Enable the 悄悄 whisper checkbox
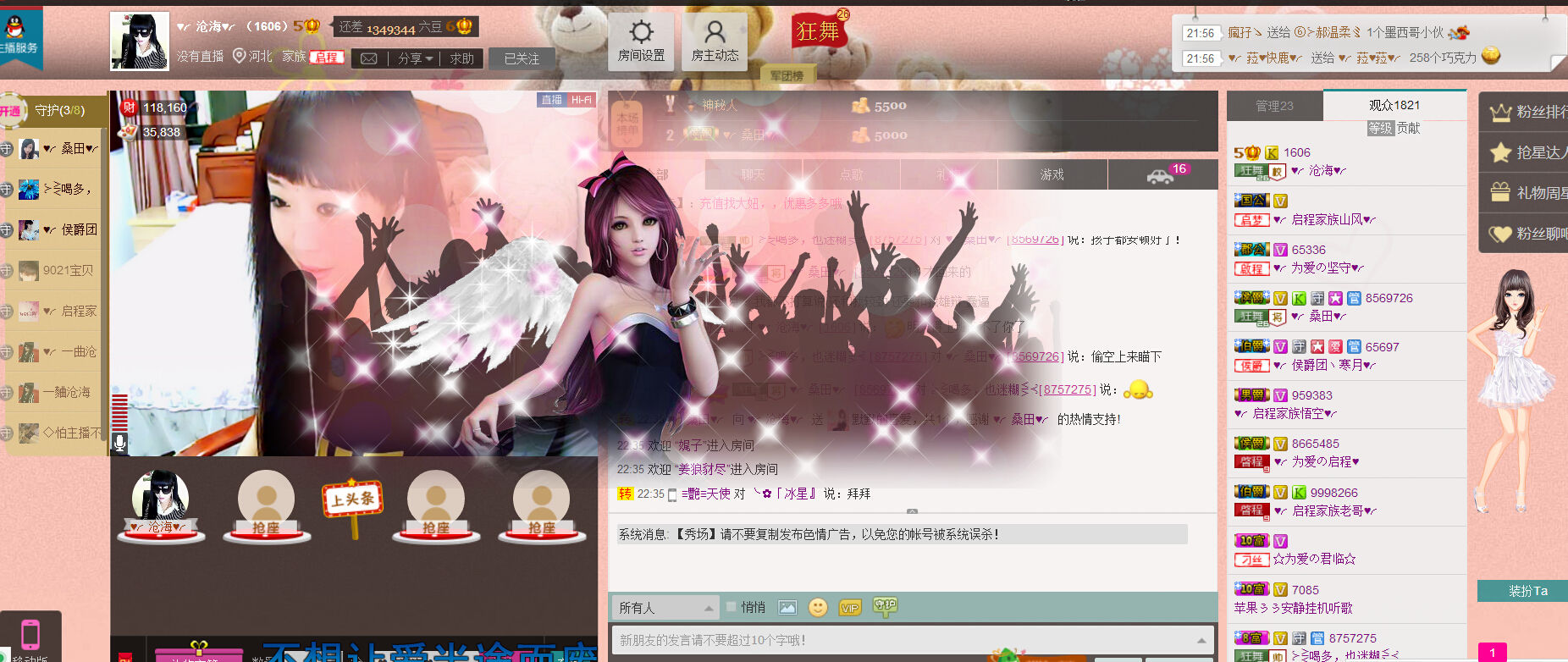The image size is (1568, 662). pyautogui.click(x=732, y=607)
